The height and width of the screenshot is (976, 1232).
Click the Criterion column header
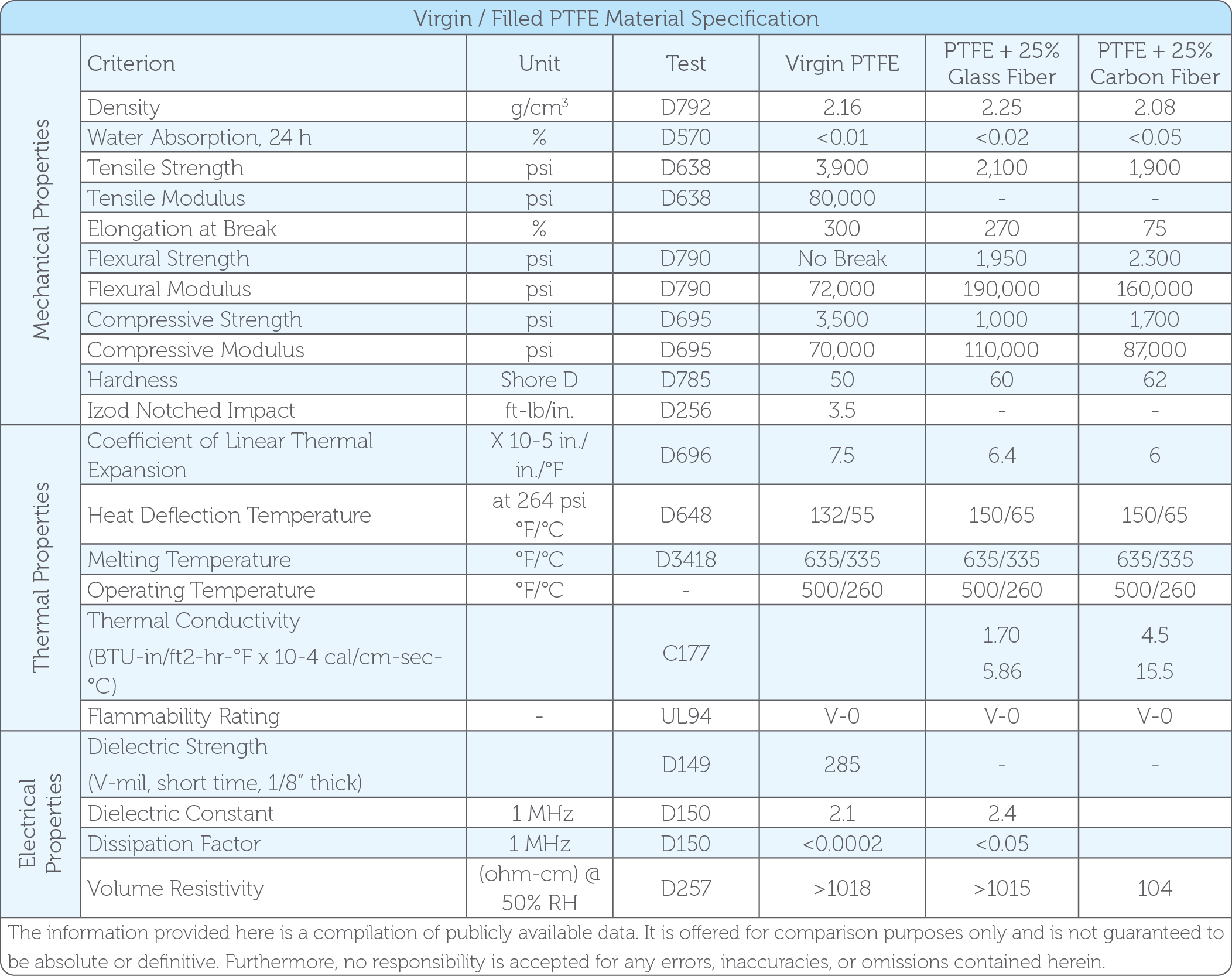[x=131, y=63]
